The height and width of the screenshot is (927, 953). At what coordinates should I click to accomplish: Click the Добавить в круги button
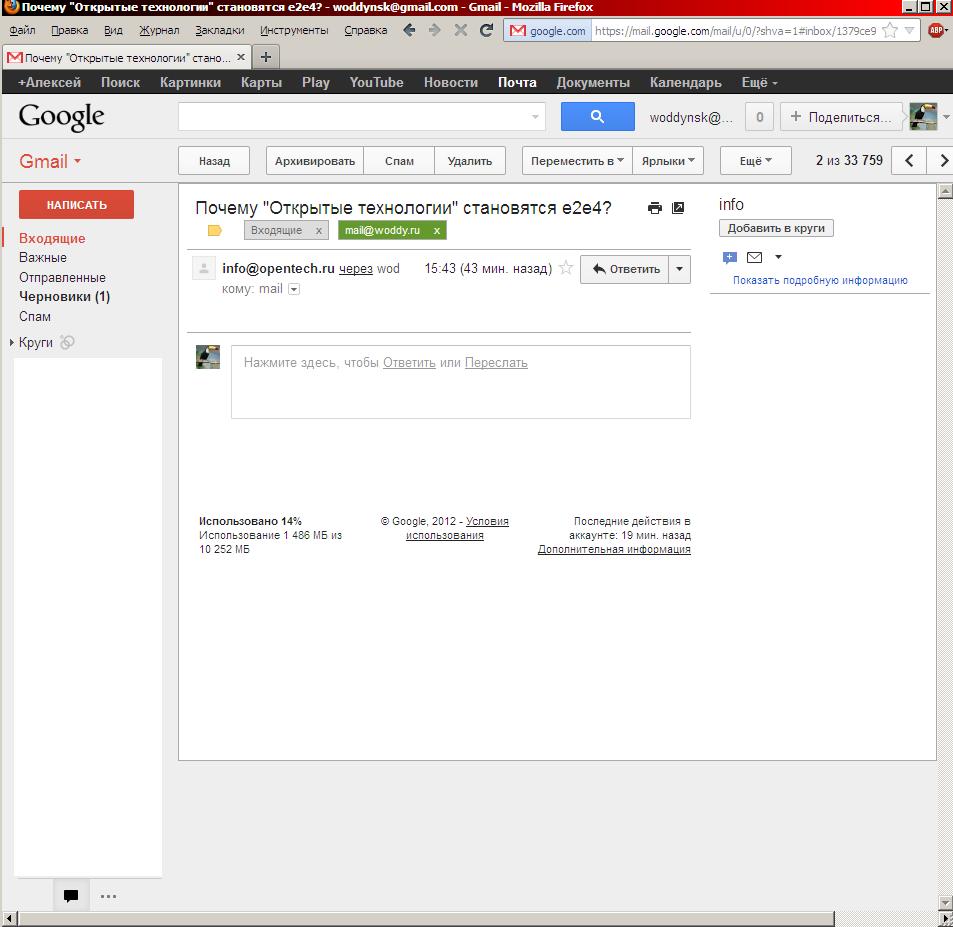coord(776,228)
